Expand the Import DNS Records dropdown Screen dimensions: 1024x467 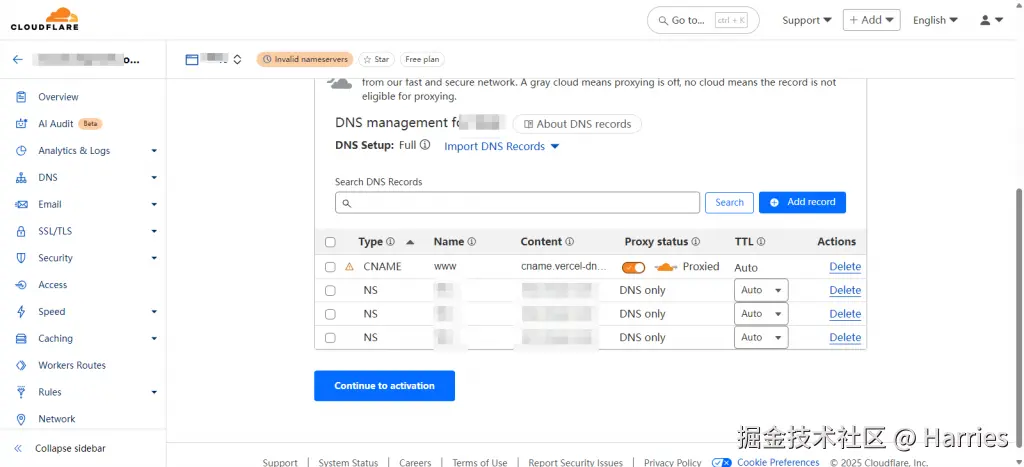pos(502,146)
